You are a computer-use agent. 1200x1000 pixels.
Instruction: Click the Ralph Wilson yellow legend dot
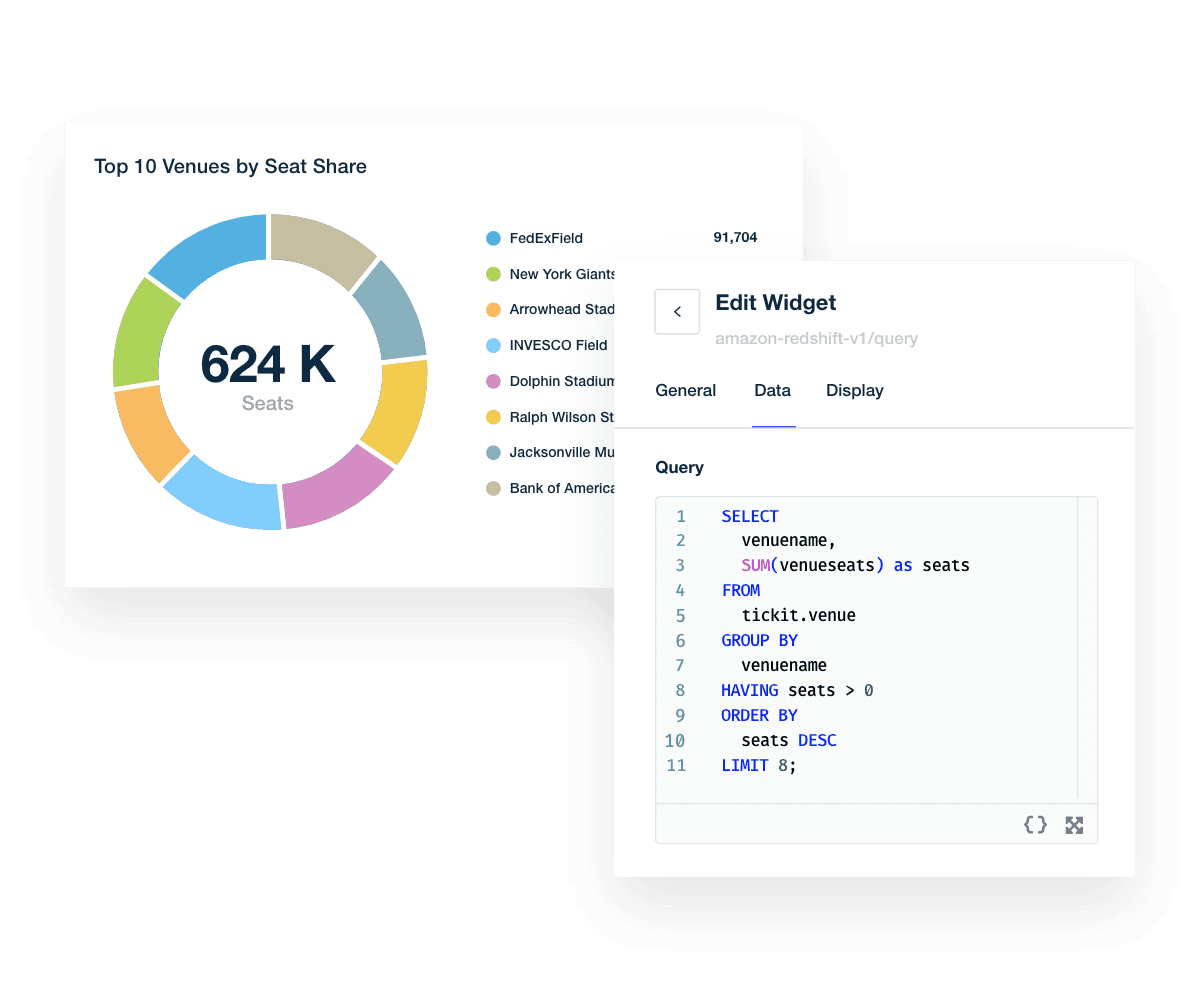point(493,417)
